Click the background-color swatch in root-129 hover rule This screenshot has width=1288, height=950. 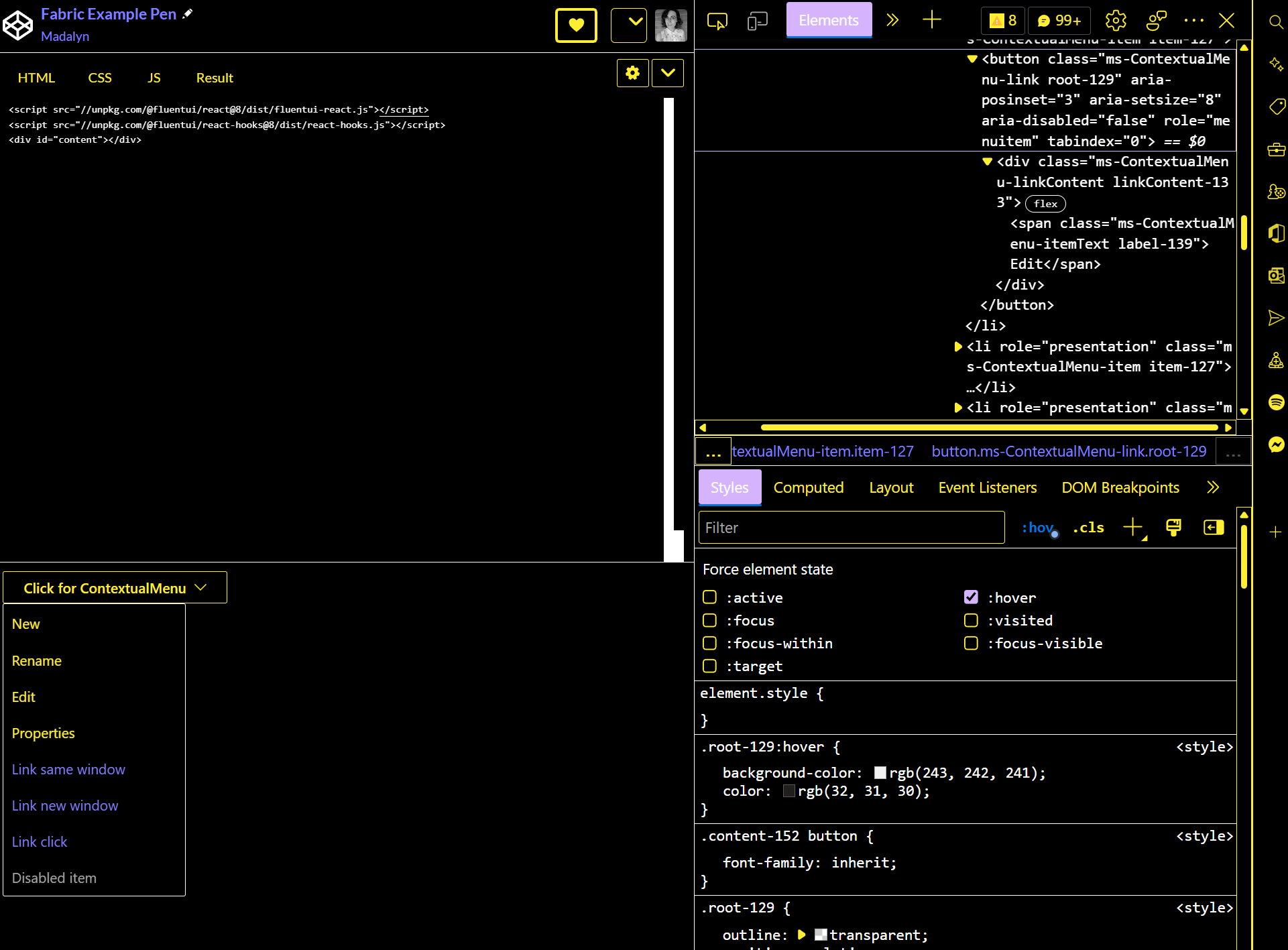pos(880,772)
